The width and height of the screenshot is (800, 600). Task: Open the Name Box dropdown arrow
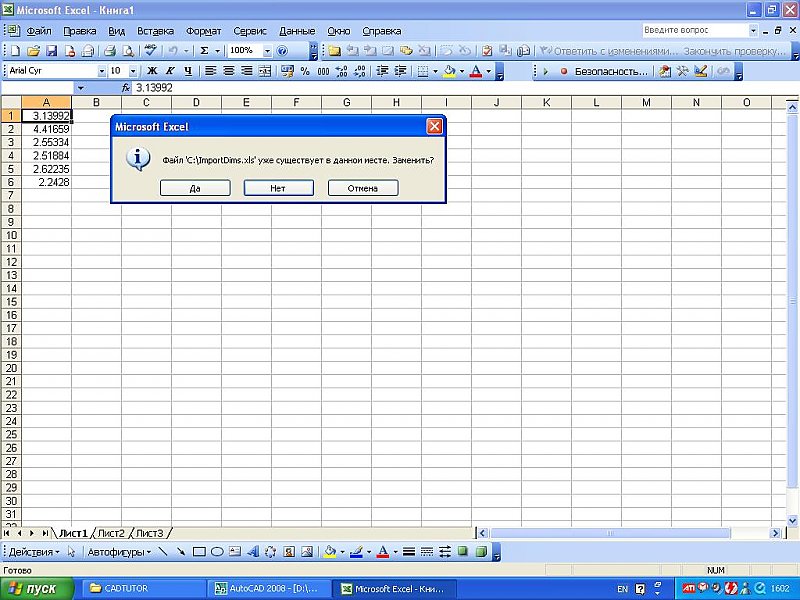pos(80,88)
